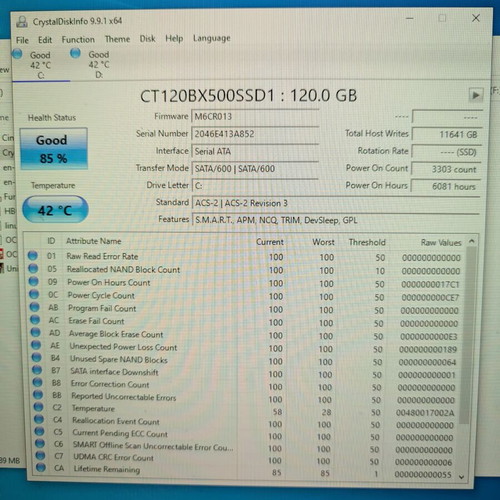Click the Reallocation Event Count status icon
The height and width of the screenshot is (500, 500).
pos(39,419)
